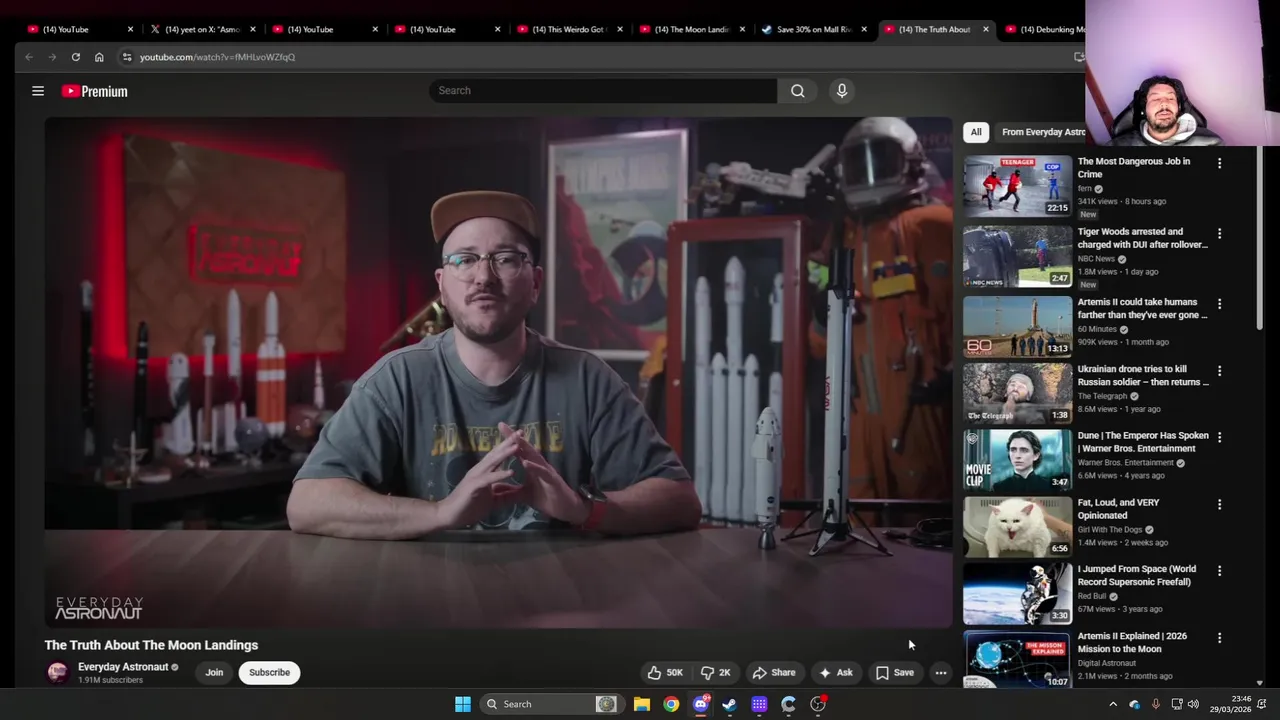1280x720 pixels.
Task: Switch to 'This Weirdo Got' browser tab
Action: click(x=568, y=29)
